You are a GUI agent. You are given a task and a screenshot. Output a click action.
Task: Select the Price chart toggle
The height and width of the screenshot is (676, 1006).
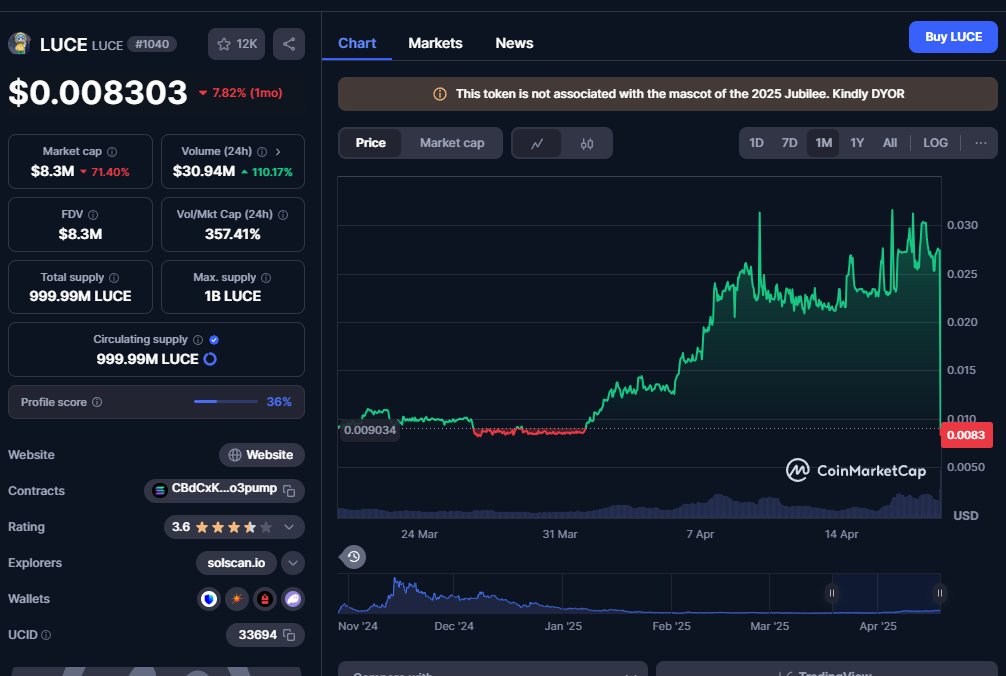point(370,143)
